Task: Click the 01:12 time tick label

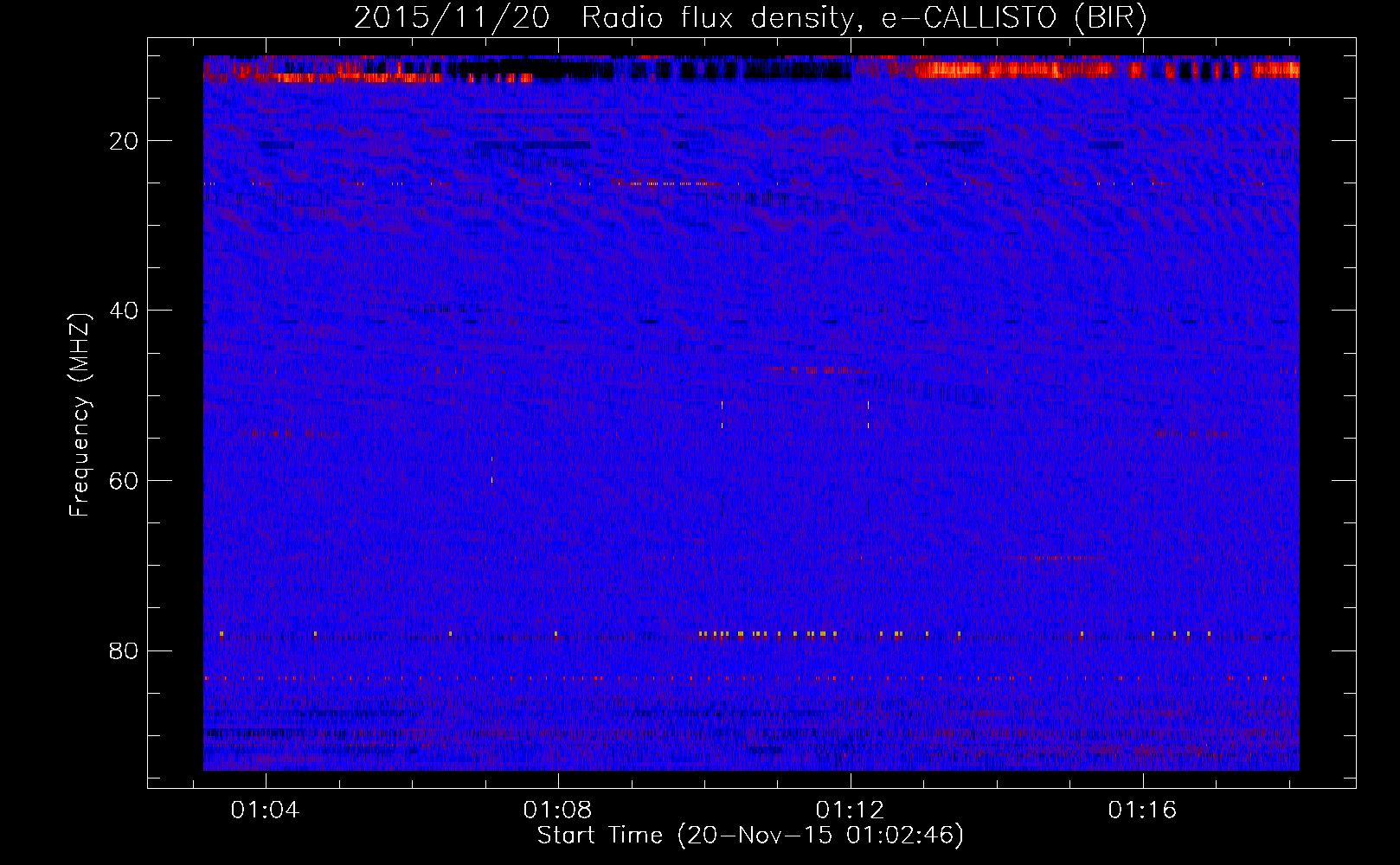Action: click(851, 810)
